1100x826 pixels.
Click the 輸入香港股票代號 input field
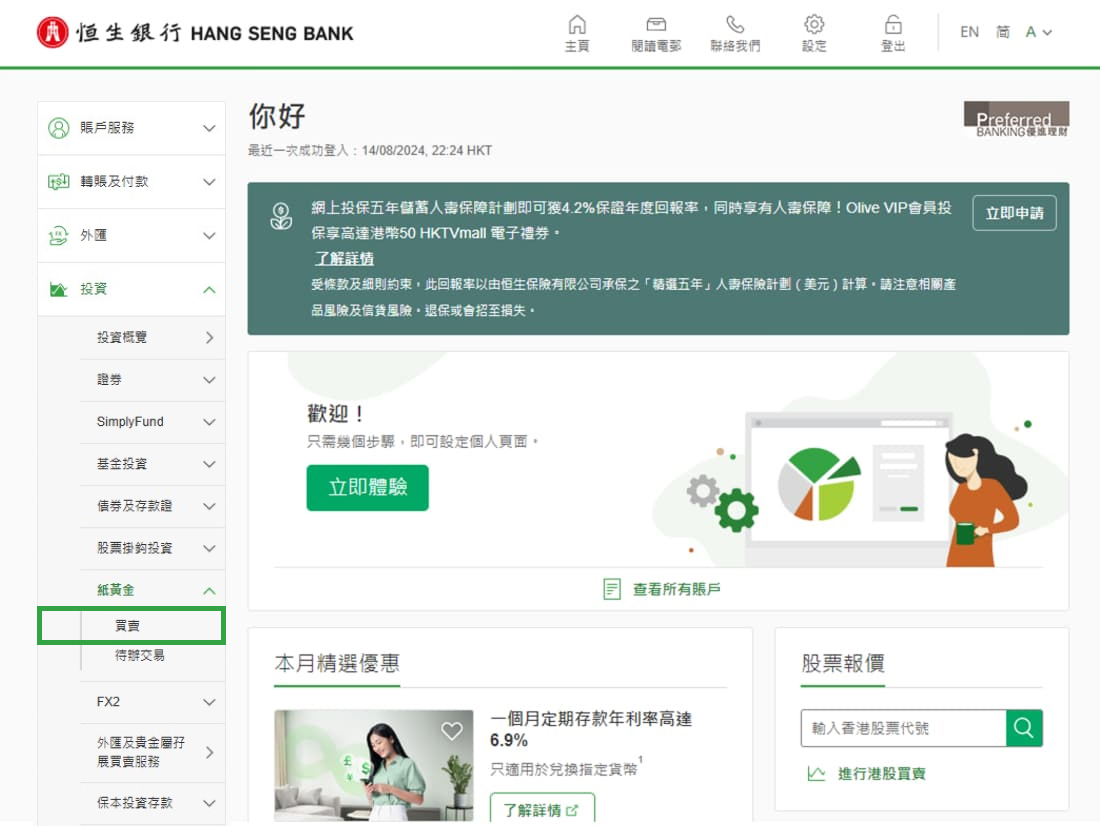(x=903, y=728)
